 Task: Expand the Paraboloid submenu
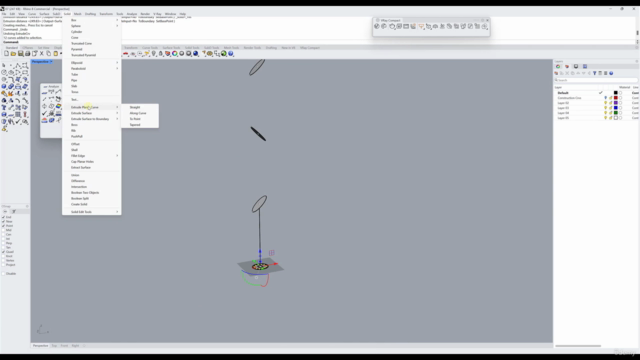point(91,69)
